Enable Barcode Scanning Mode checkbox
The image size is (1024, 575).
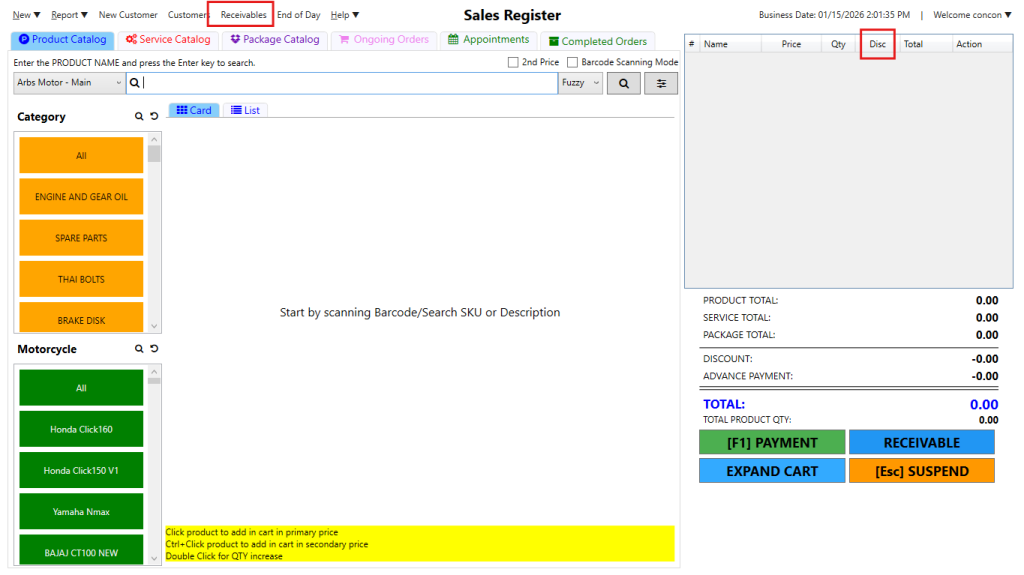coord(572,62)
